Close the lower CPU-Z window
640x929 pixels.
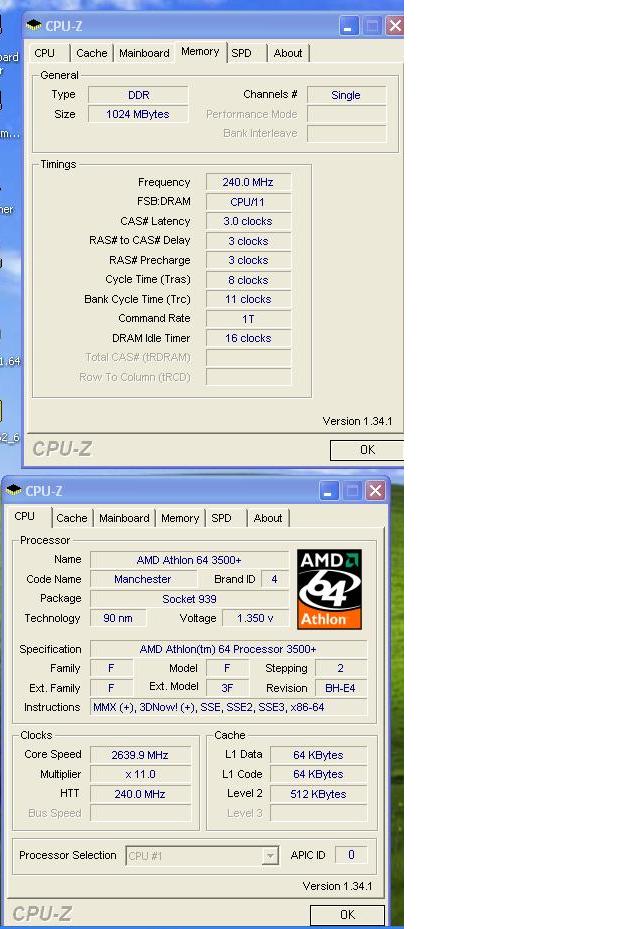tap(375, 490)
